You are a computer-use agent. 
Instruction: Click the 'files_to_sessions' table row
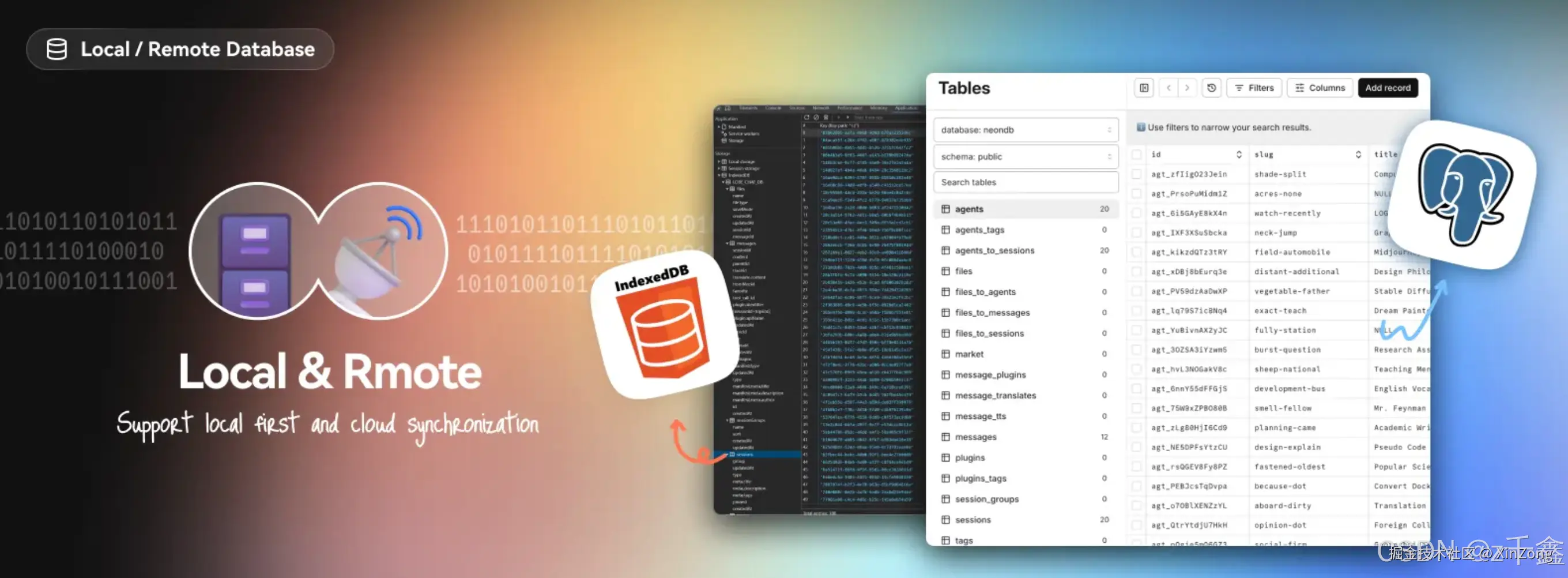[x=1026, y=333]
